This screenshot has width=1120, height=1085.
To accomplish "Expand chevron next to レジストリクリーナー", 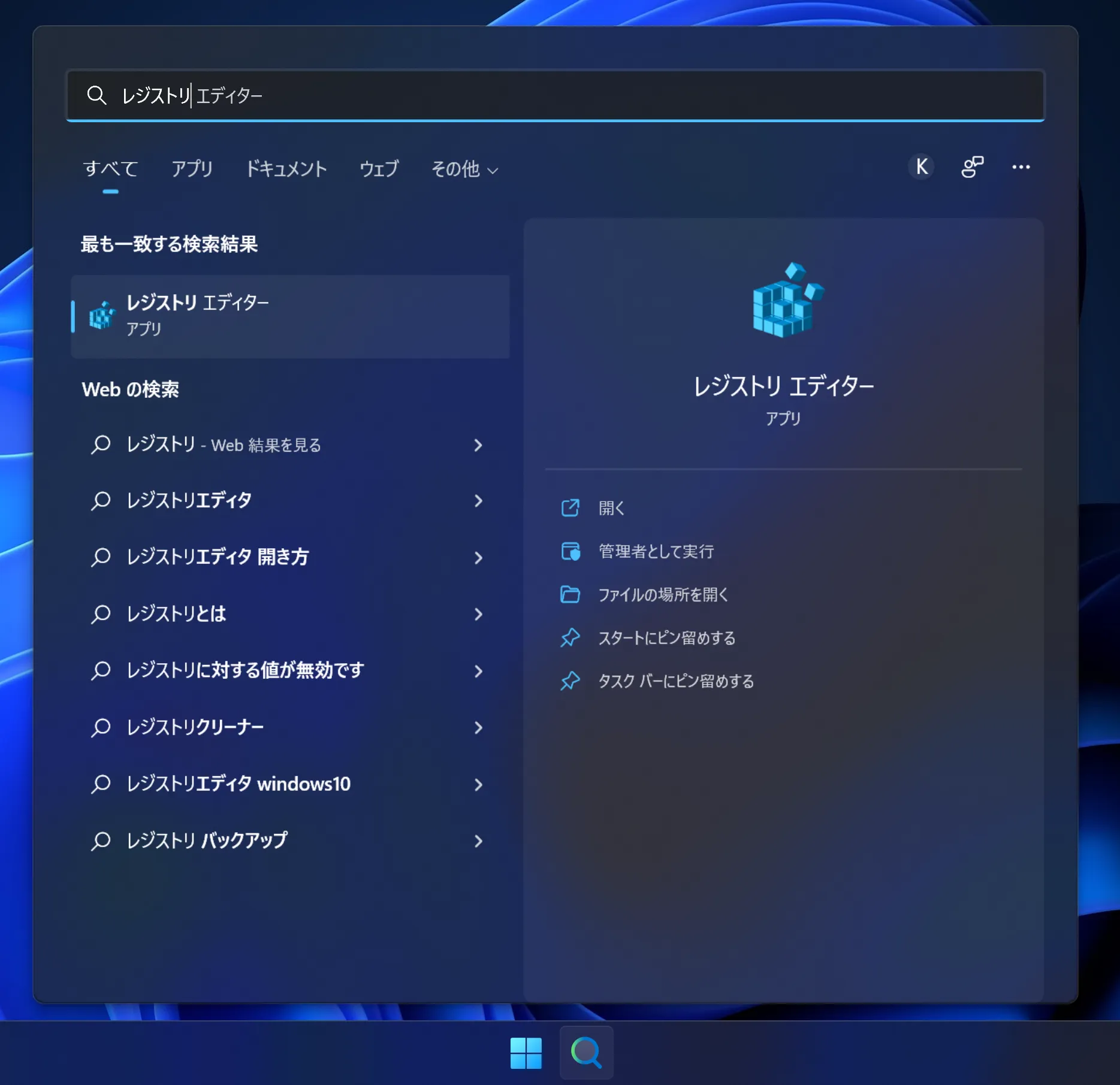I will click(x=478, y=727).
